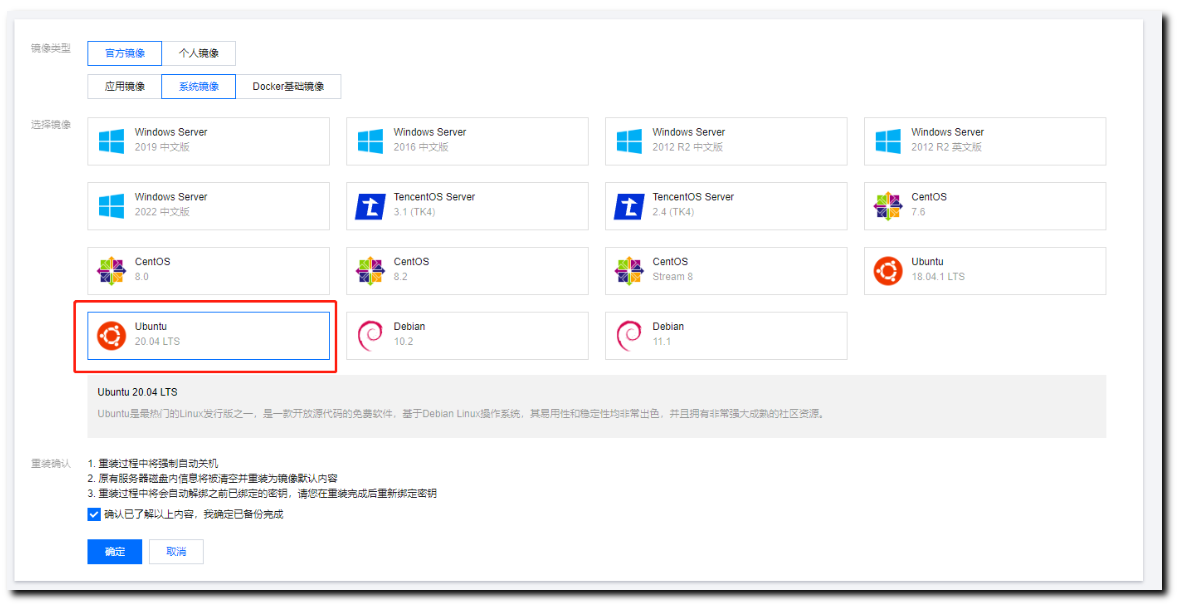This screenshot has width=1180, height=604.
Task: Choose the Windows Server 2012 R2 中文版 text
Action: (689, 139)
